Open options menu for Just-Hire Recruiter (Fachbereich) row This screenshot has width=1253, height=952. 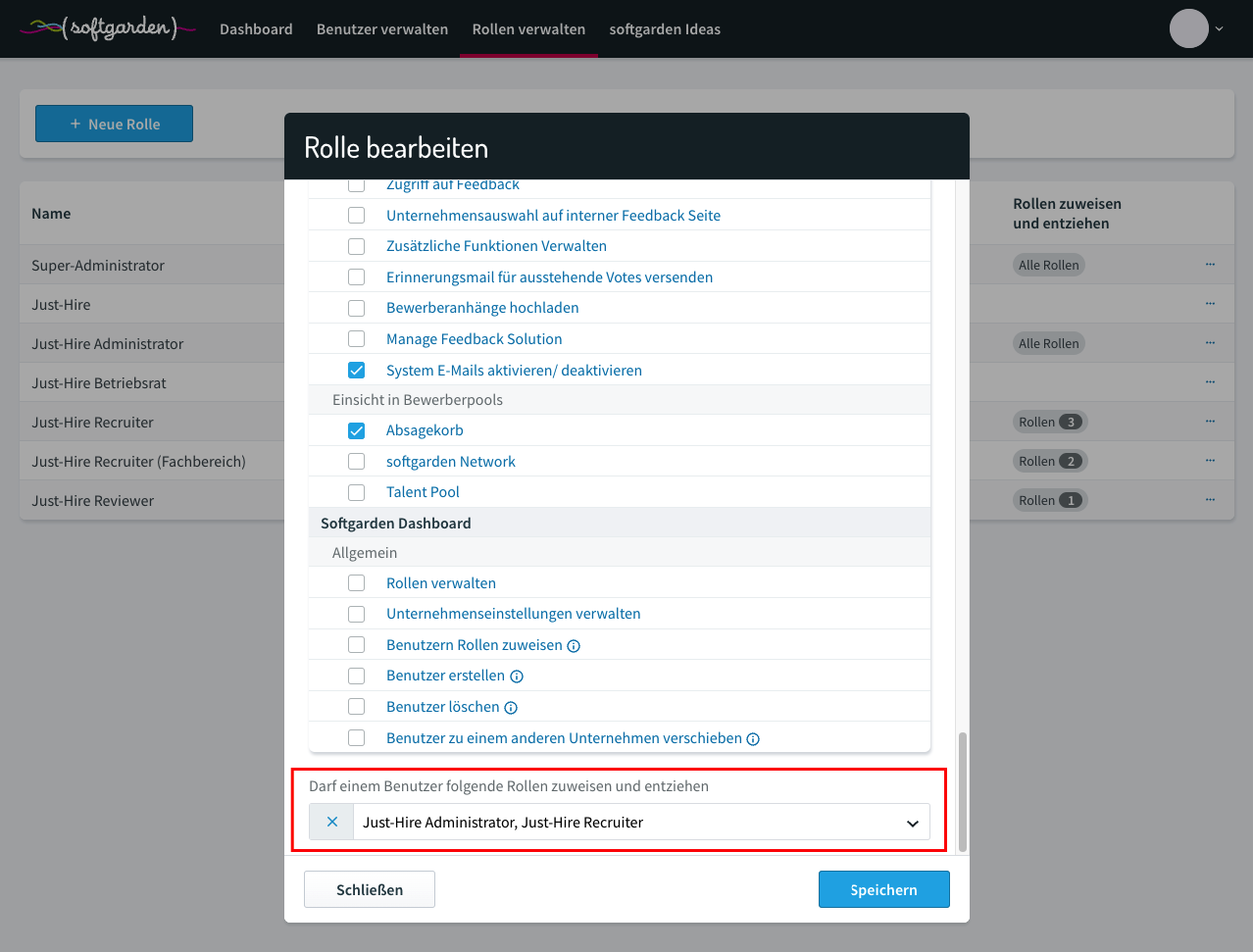[1210, 461]
